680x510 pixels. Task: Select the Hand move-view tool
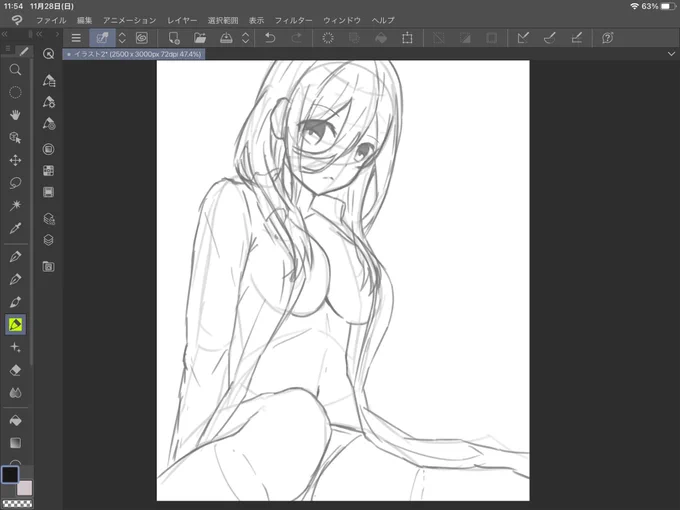click(15, 115)
